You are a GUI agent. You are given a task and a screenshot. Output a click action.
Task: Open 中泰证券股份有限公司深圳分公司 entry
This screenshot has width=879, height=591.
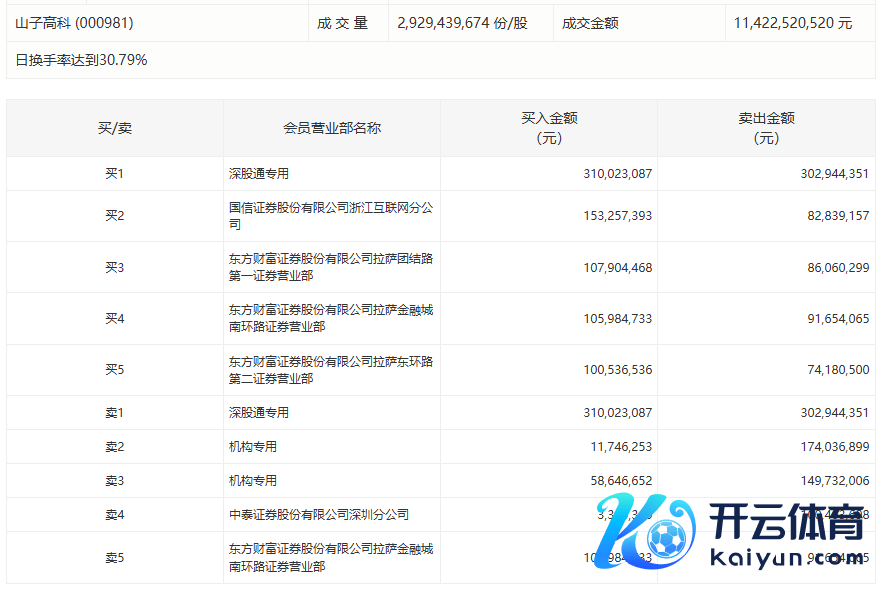pos(319,515)
